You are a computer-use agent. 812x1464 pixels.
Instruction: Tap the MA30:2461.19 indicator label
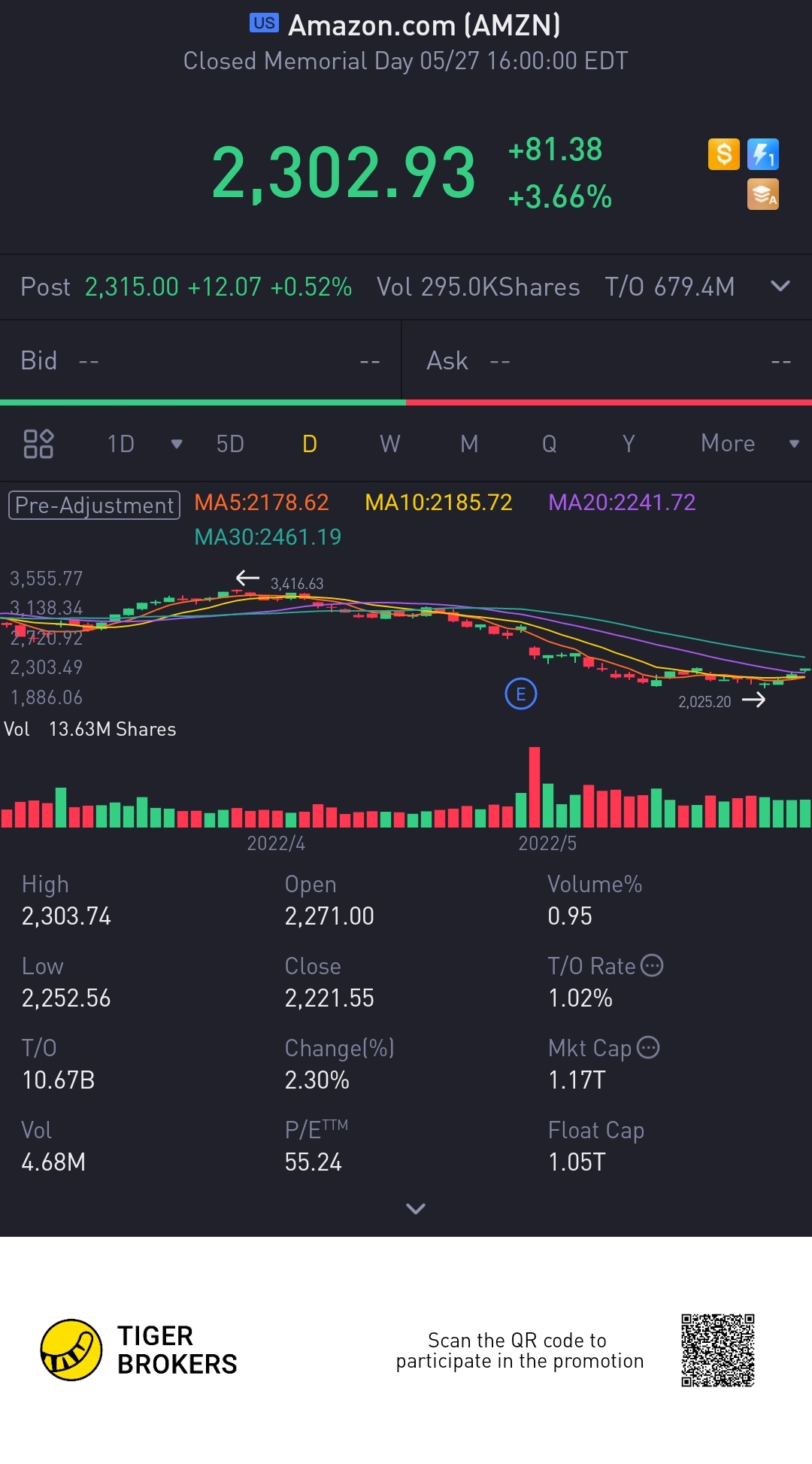268,537
